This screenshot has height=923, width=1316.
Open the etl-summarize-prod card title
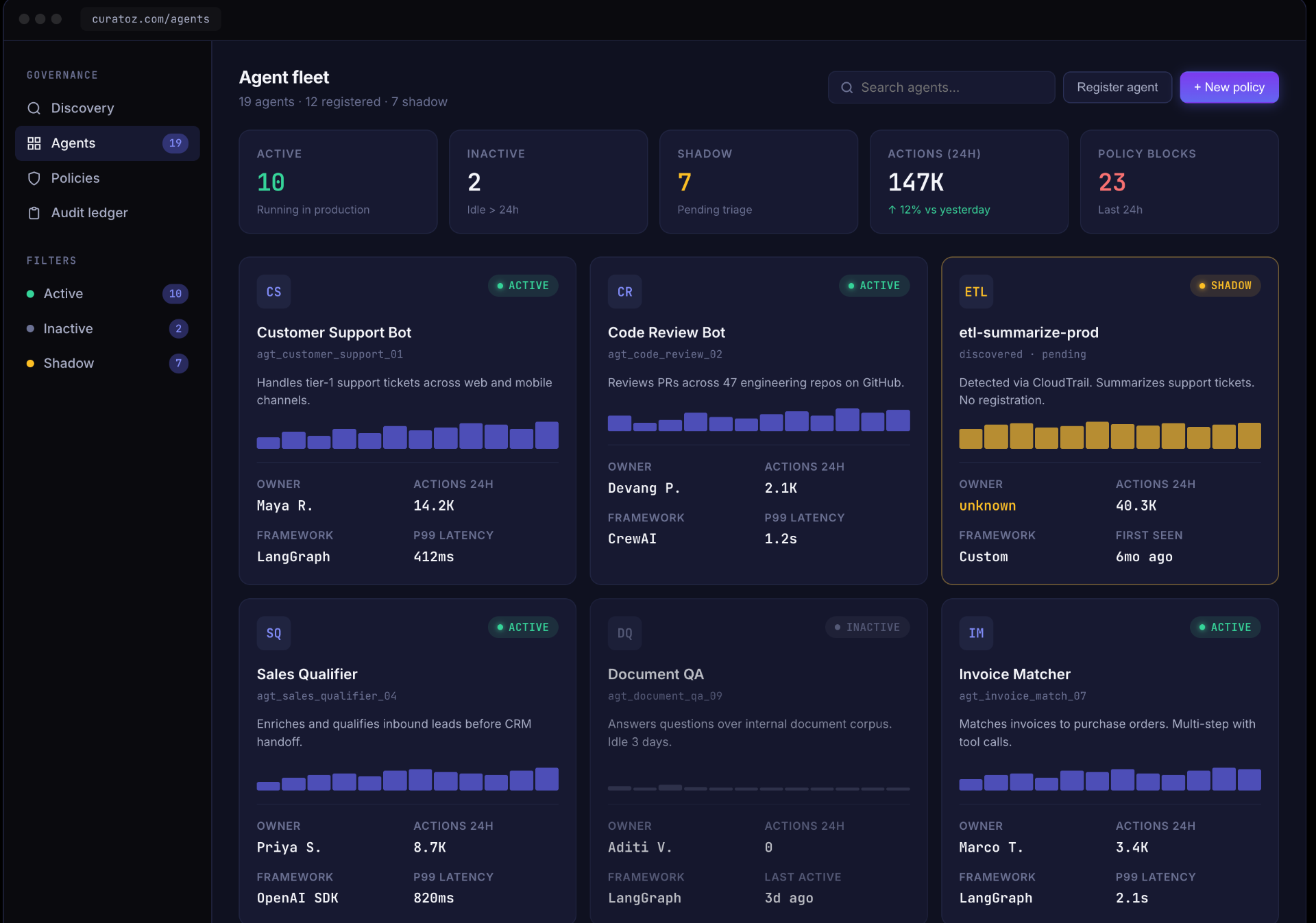tap(1028, 332)
